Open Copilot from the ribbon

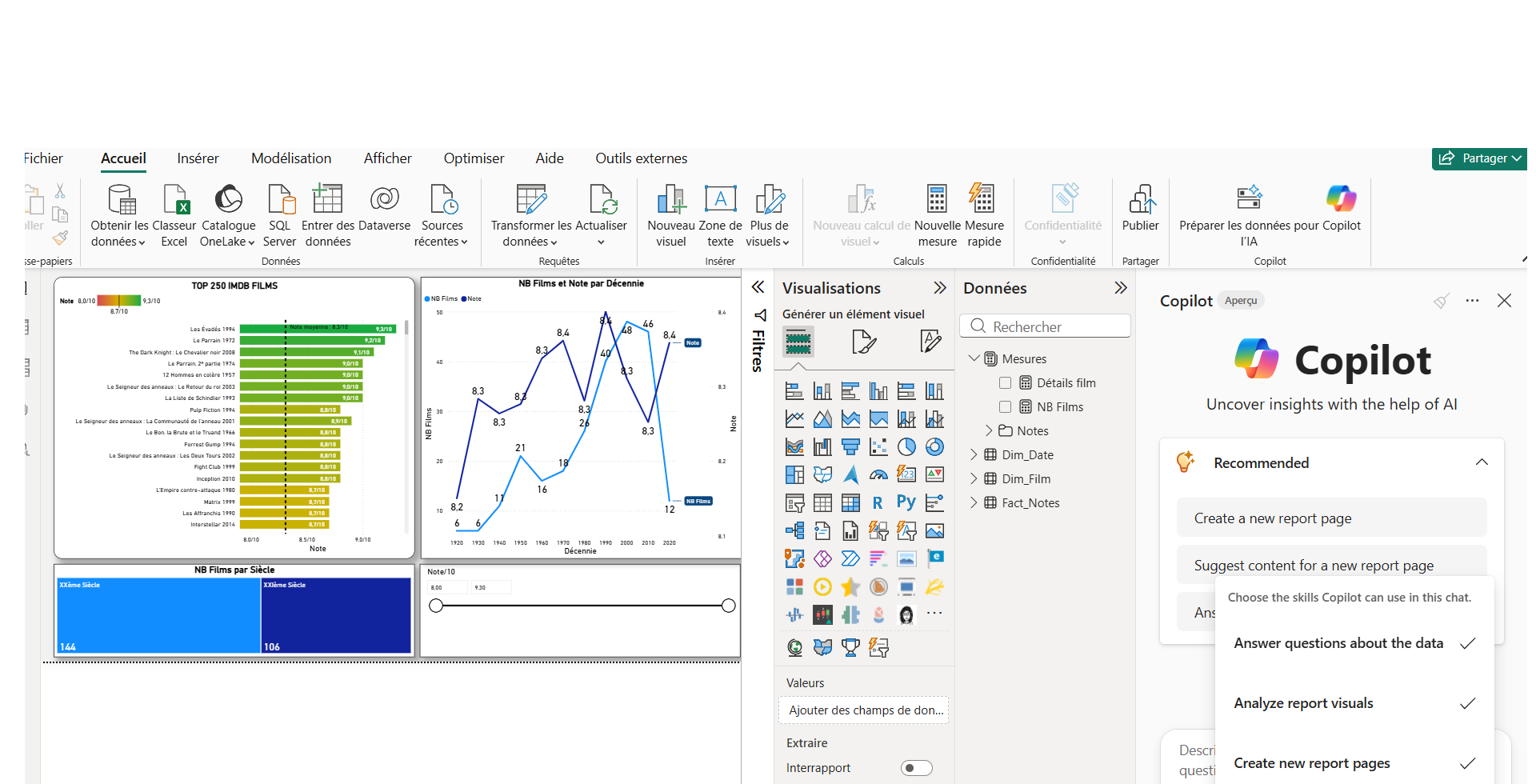coord(1342,208)
